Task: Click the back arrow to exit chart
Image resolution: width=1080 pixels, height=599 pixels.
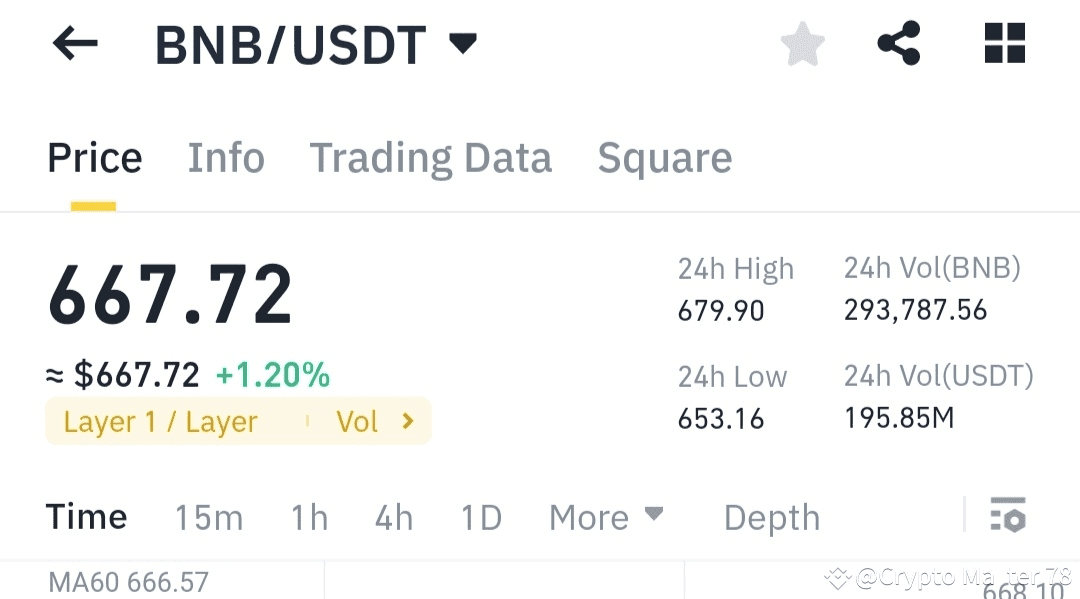Action: (75, 44)
